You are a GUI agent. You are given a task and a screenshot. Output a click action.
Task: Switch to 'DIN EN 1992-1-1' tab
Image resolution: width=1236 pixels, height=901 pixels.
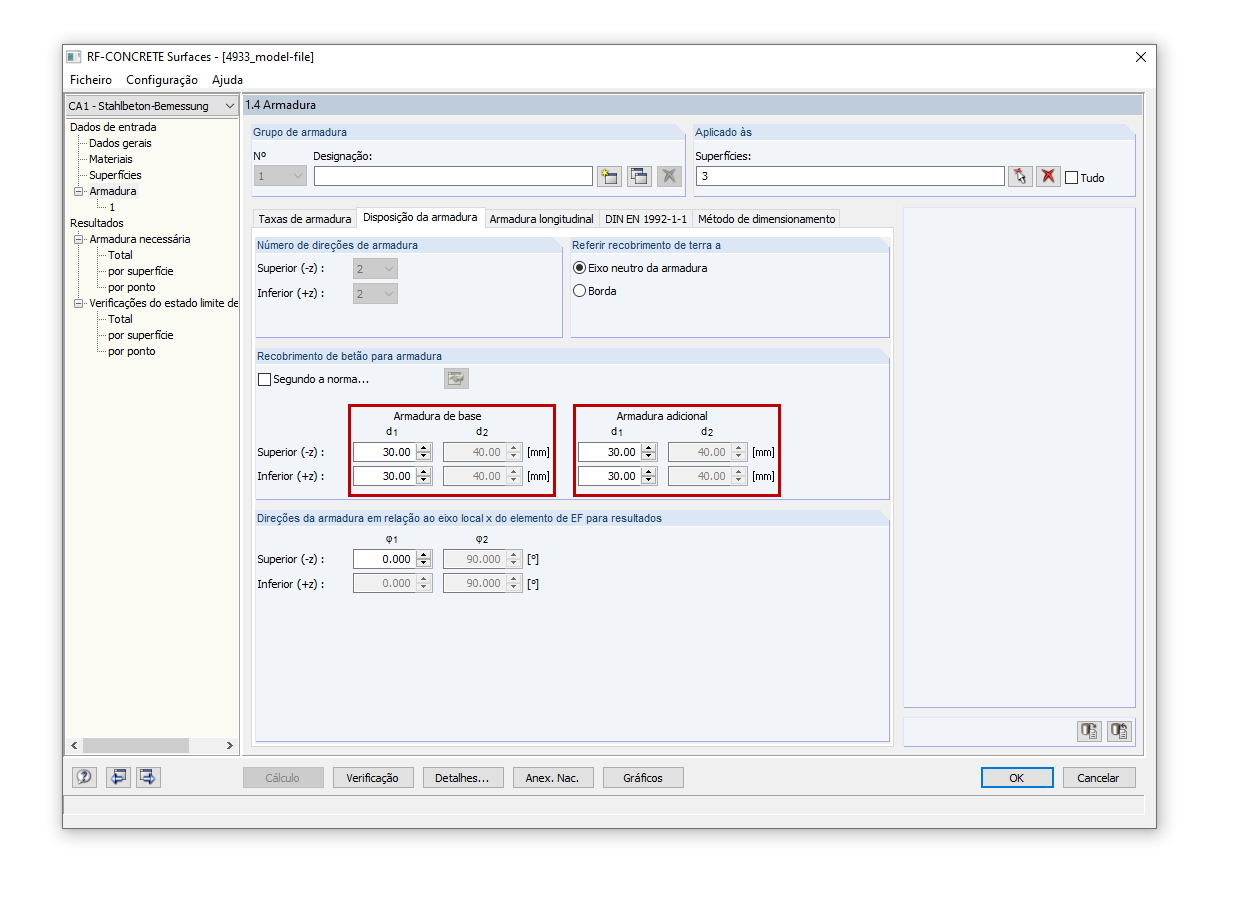point(646,219)
